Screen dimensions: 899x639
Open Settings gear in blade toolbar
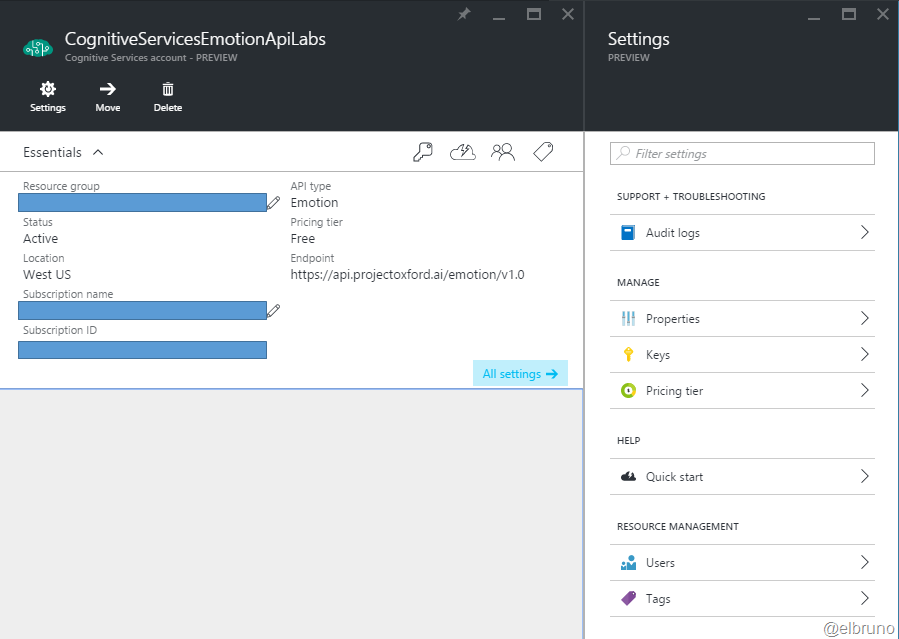pos(47,90)
